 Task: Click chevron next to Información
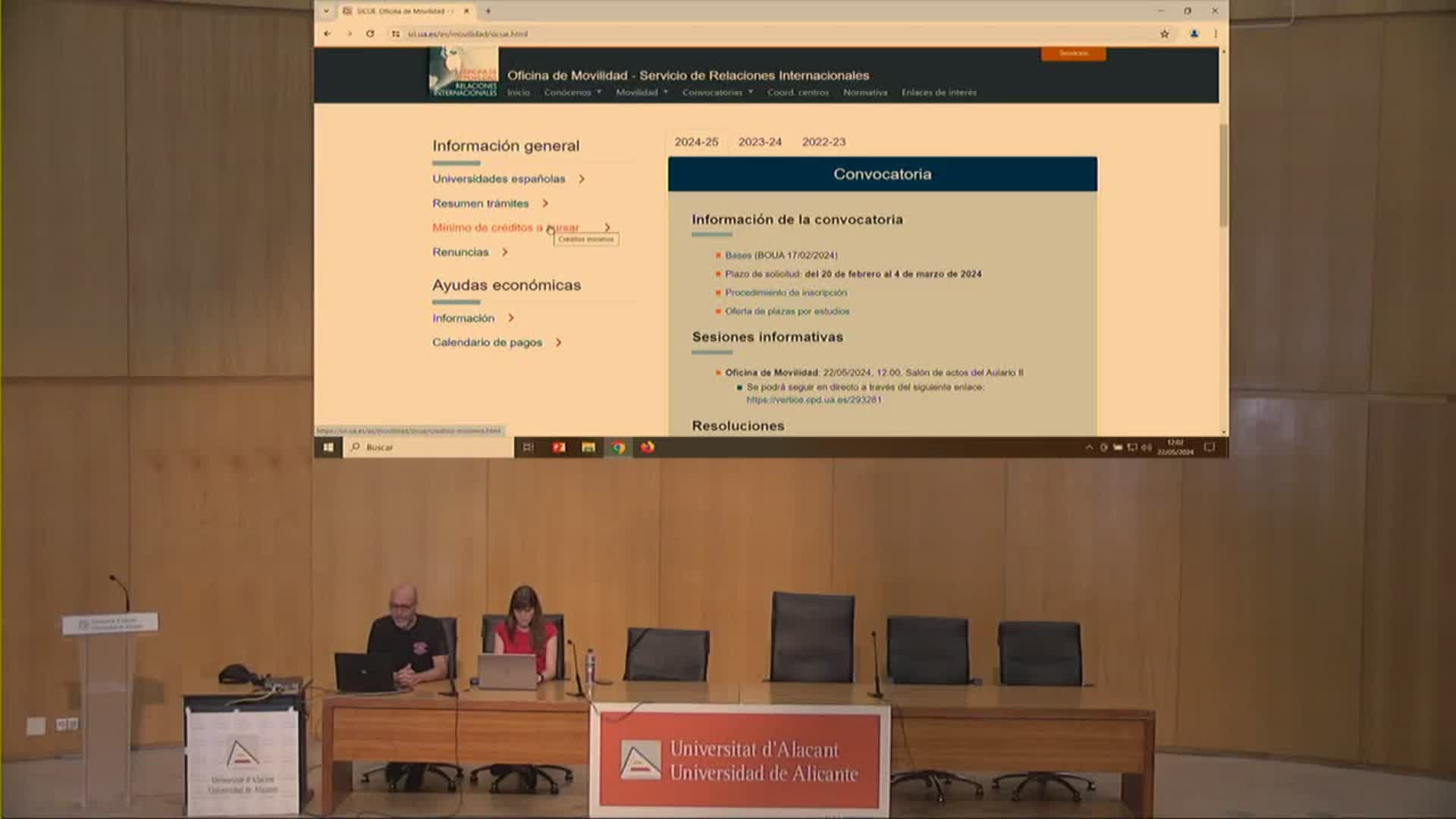511,318
